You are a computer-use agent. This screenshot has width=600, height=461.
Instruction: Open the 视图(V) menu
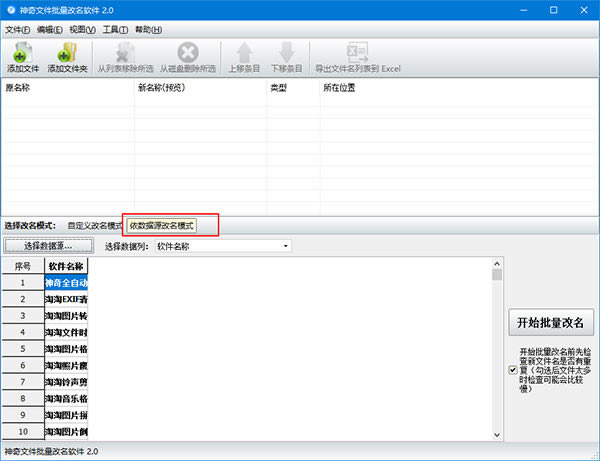(x=83, y=29)
